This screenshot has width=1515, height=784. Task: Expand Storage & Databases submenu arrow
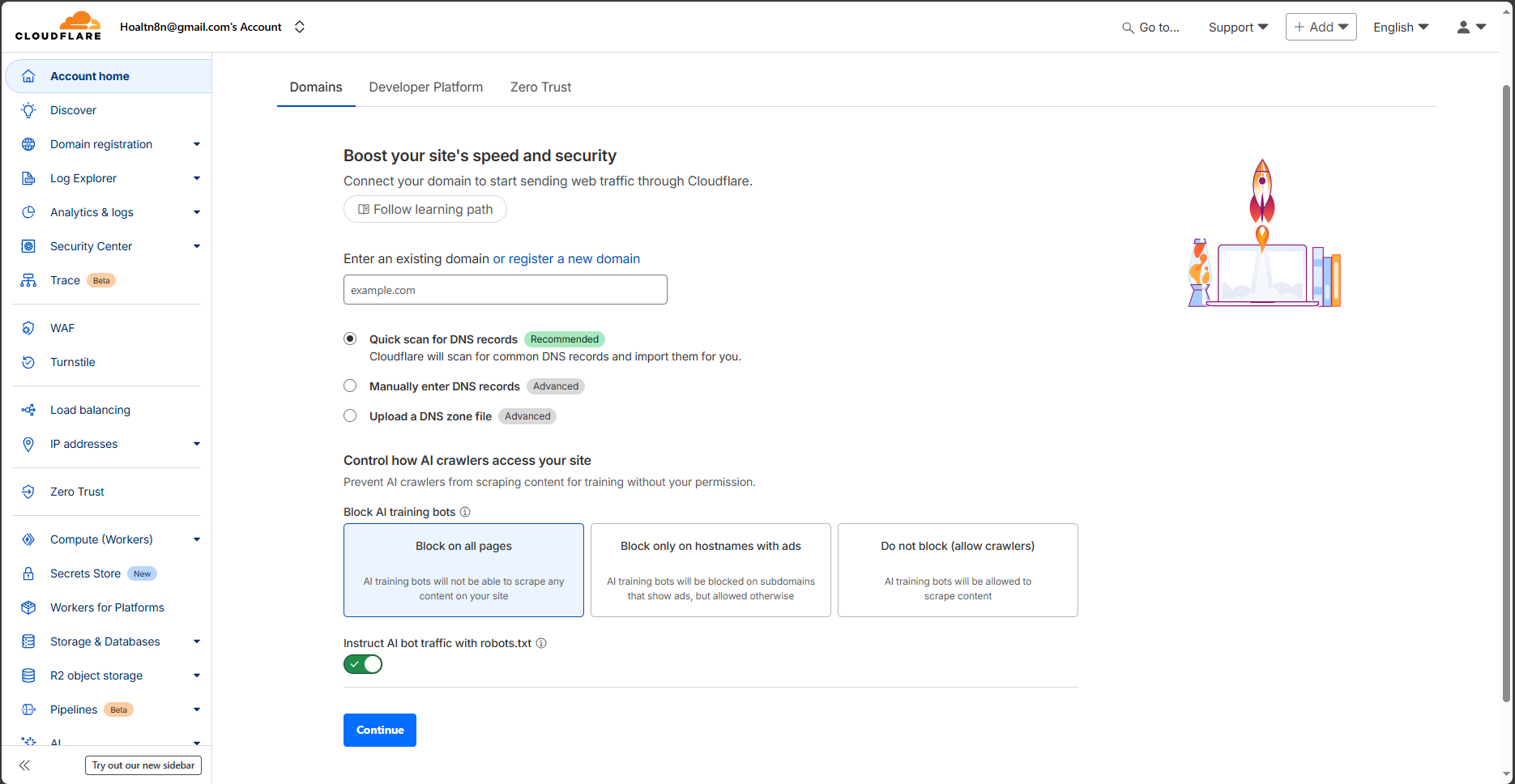click(x=196, y=641)
